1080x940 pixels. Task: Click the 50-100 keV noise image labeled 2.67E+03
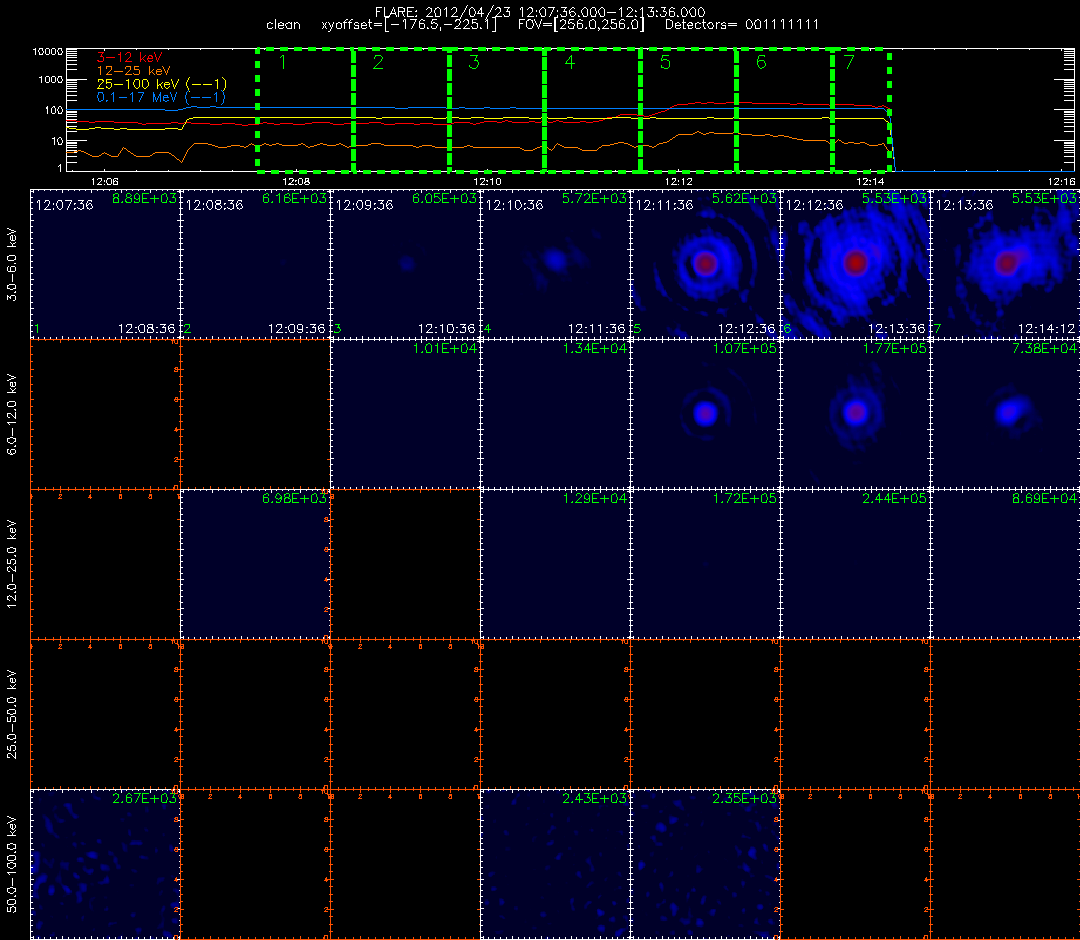105,864
